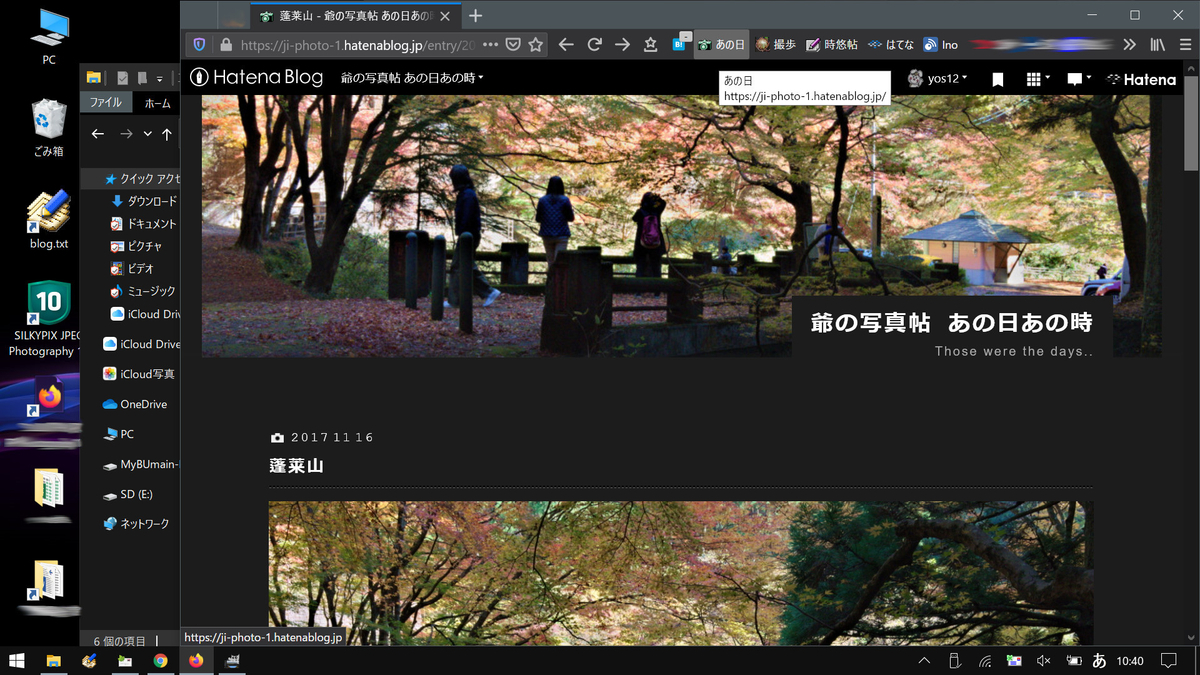Screen dimensions: 1200x675
Task: Open a new tab with plus button
Action: 476,16
